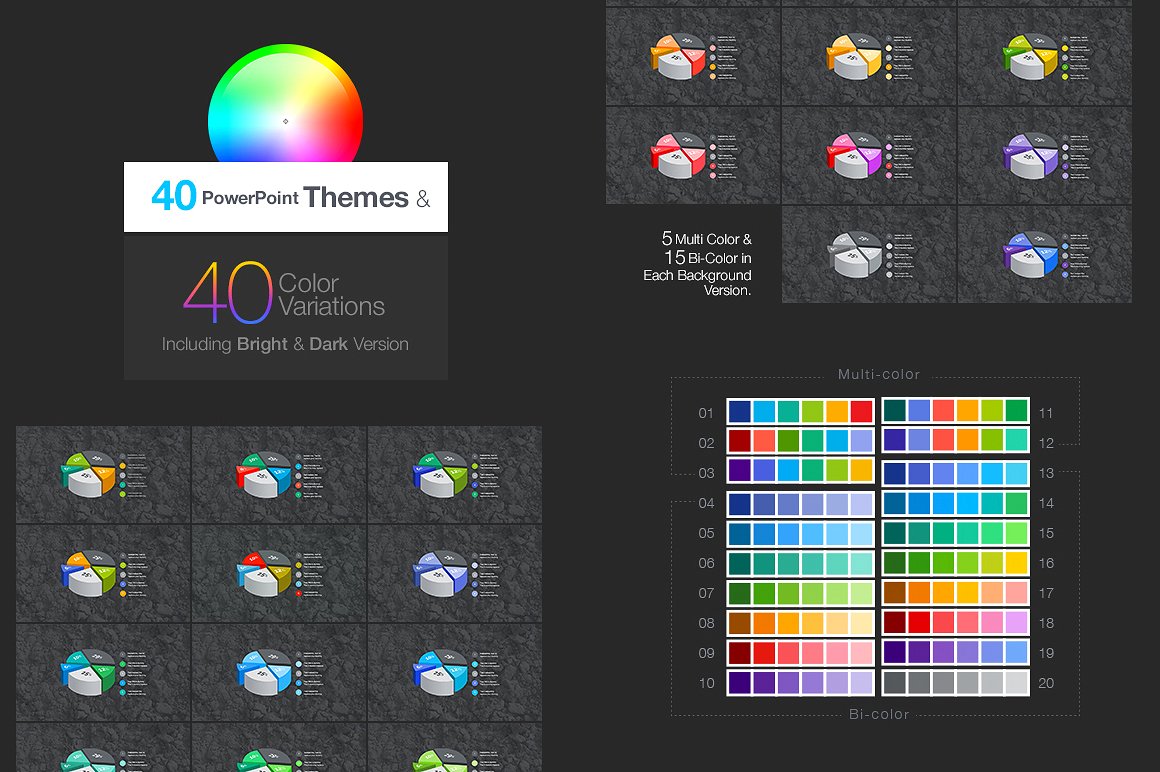
Task: Select red-to-violet palette row 18
Action: click(x=955, y=623)
